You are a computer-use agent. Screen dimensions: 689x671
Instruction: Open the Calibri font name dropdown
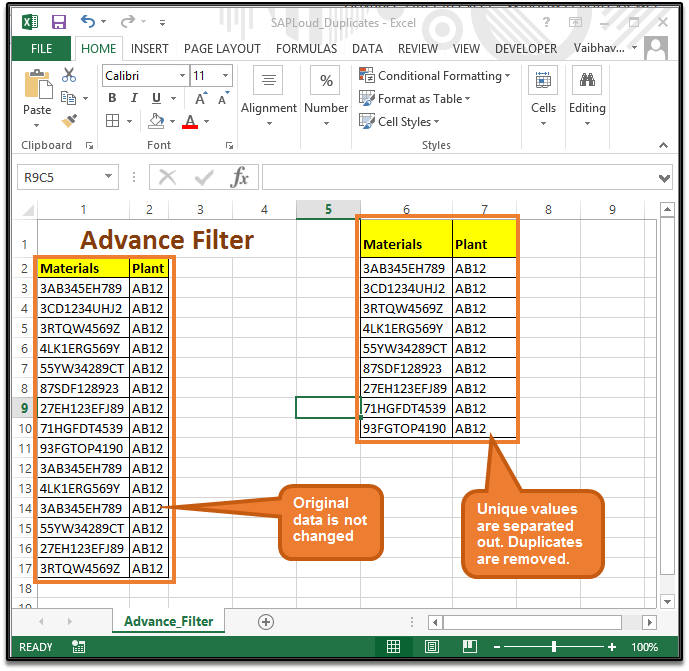click(182, 76)
